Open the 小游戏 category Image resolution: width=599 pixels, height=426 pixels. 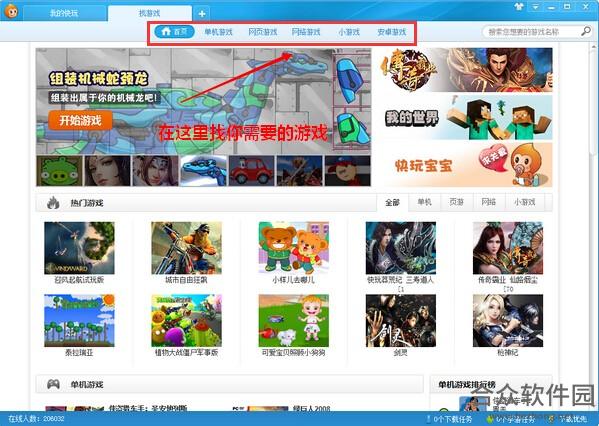[x=349, y=32]
